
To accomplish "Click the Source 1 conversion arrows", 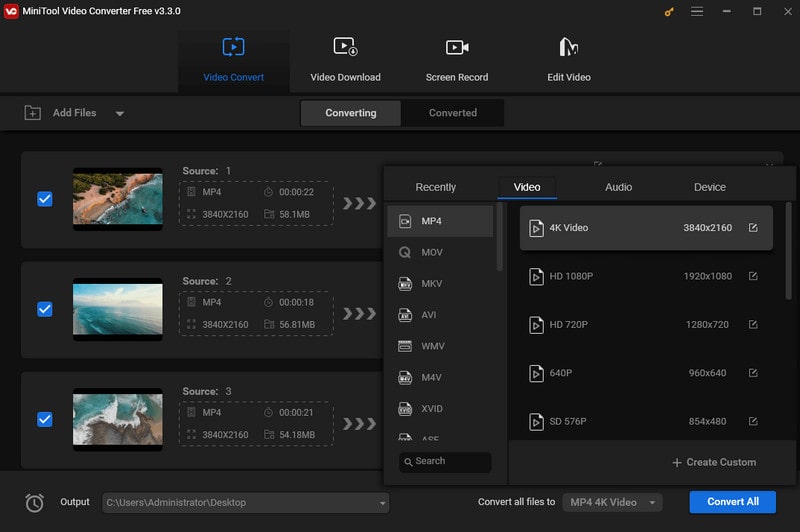I will tap(359, 204).
